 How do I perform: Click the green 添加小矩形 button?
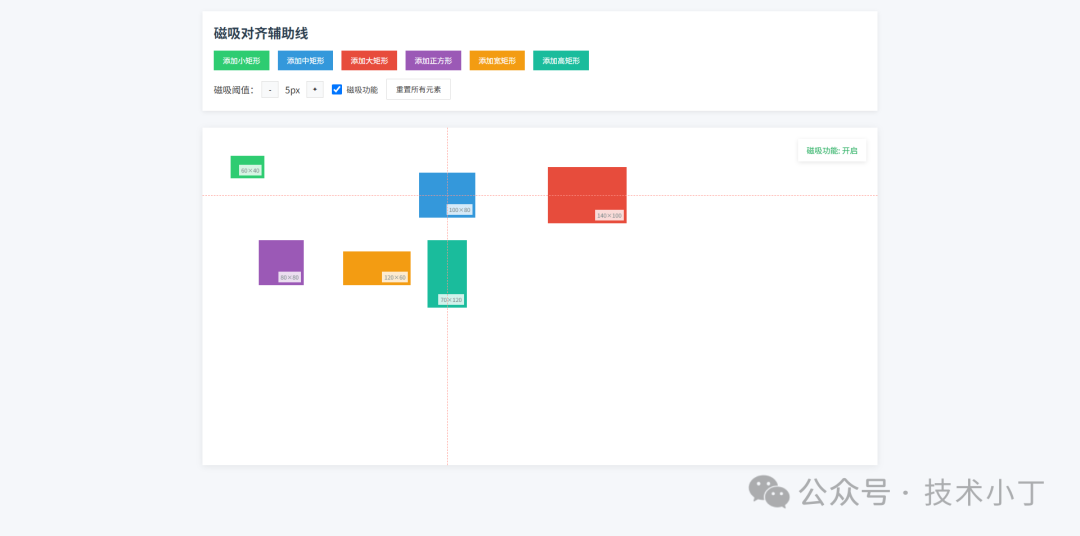pyautogui.click(x=241, y=61)
